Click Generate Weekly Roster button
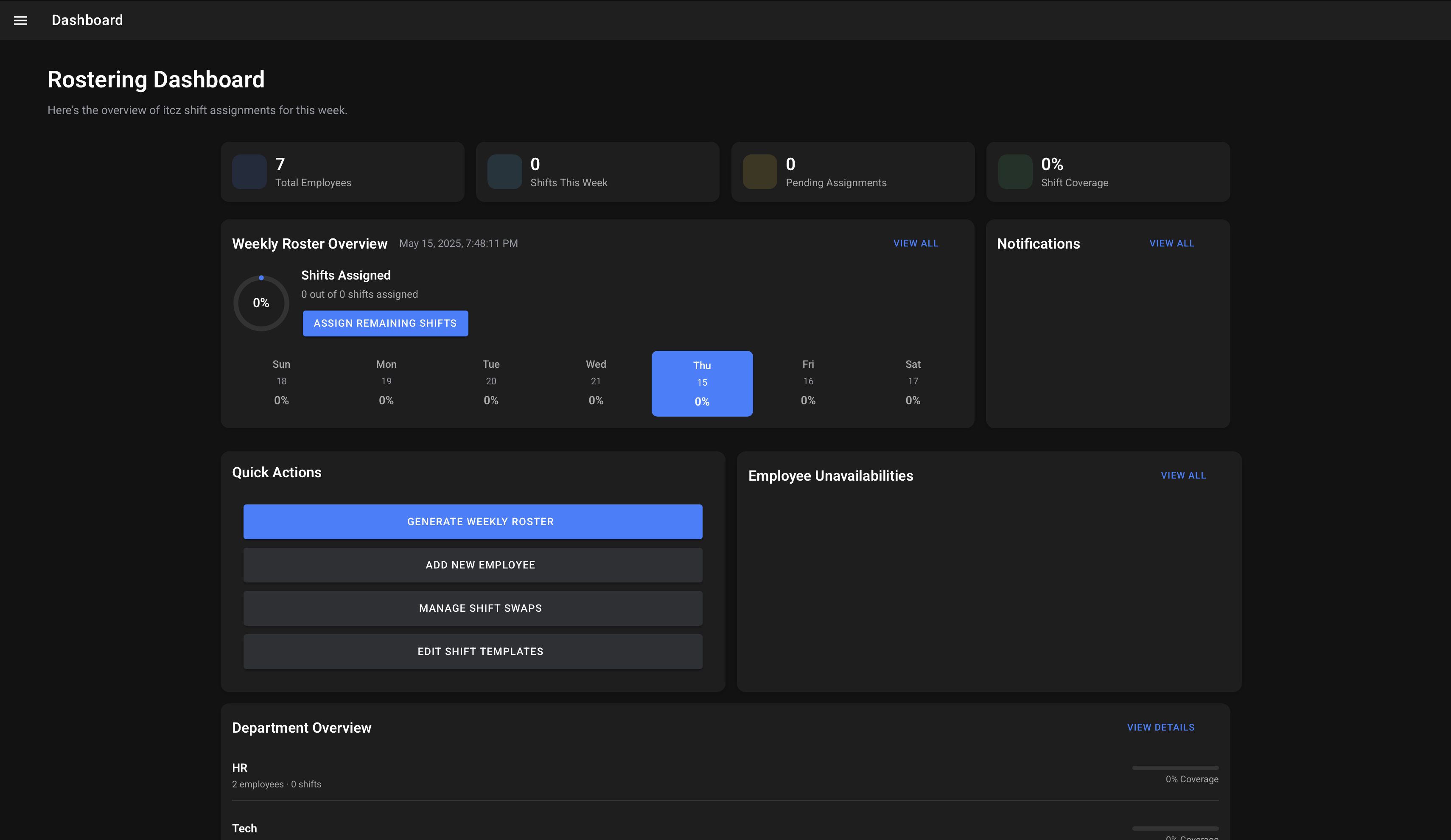Image resolution: width=1451 pixels, height=840 pixels. 473,522
